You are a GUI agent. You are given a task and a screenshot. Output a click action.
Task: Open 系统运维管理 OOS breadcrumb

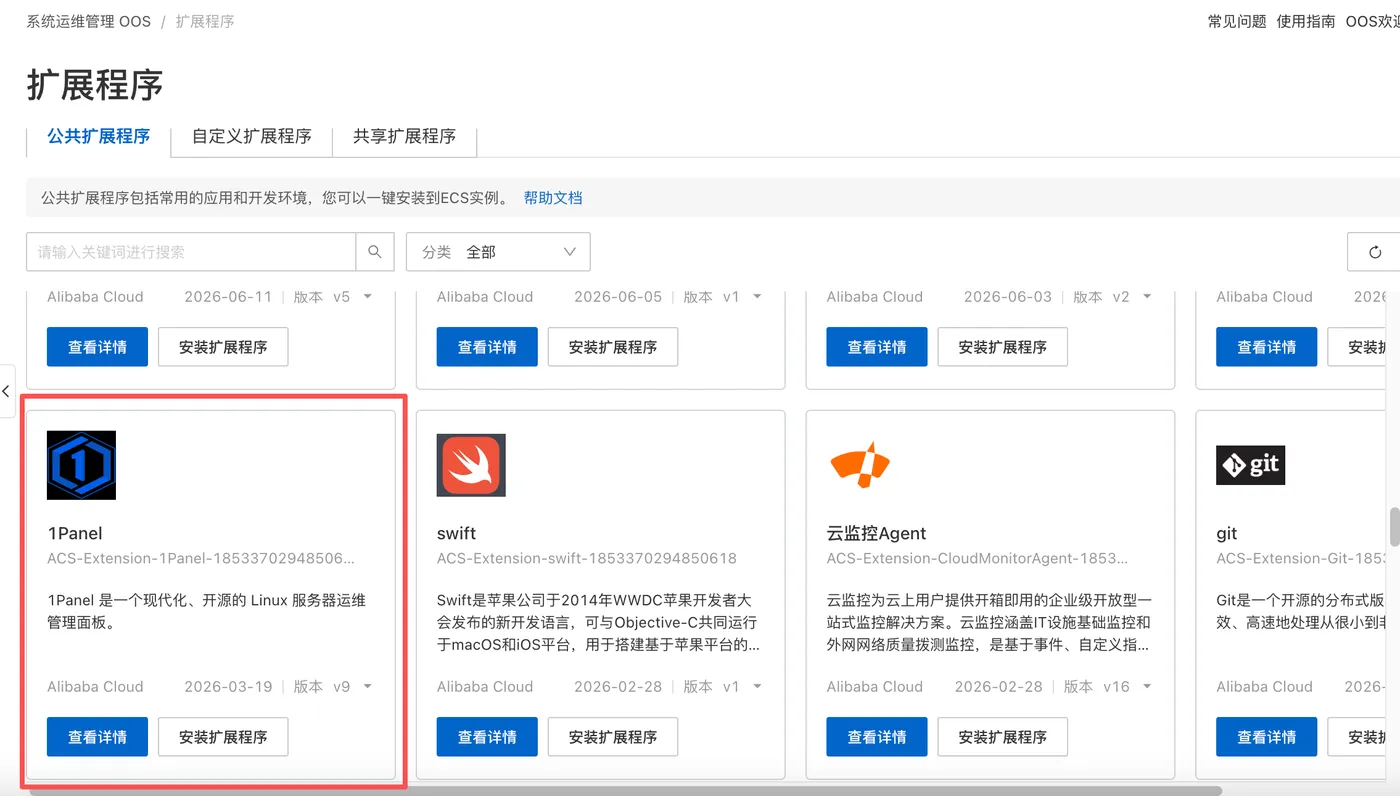tap(89, 21)
